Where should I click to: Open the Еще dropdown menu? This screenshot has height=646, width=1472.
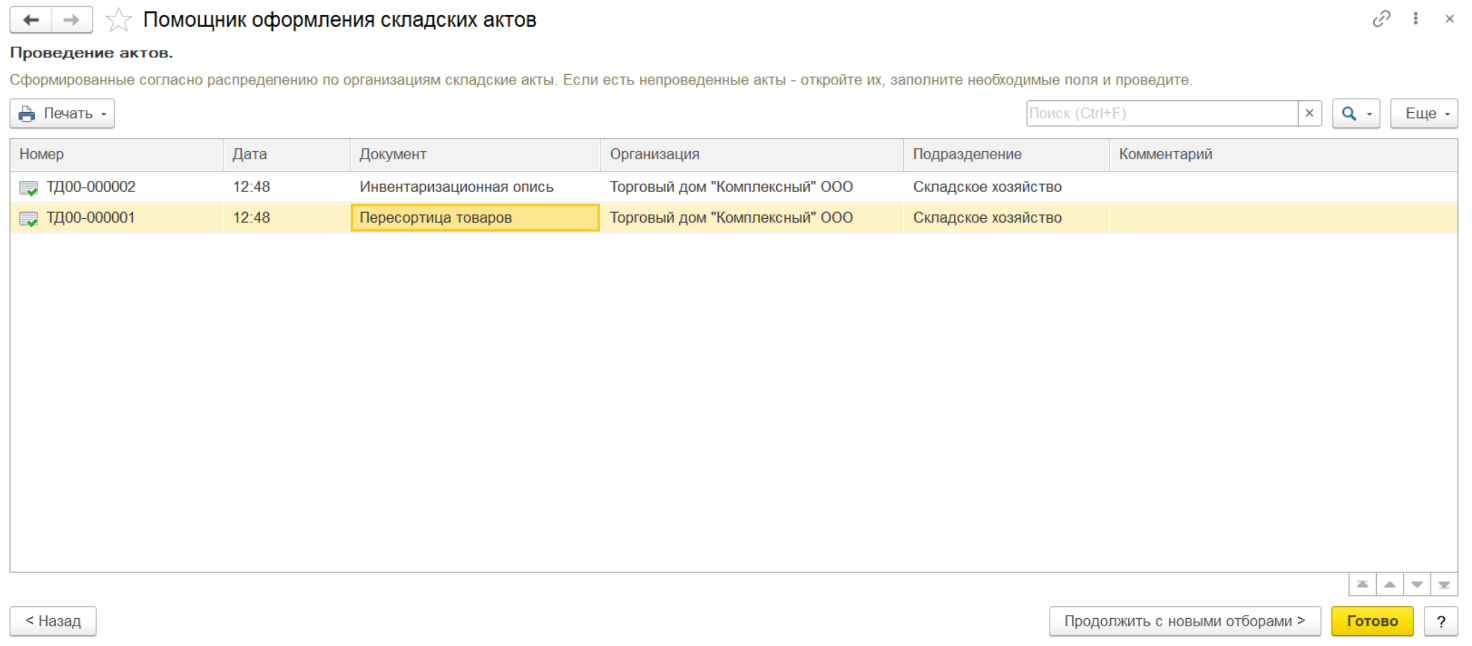pyautogui.click(x=1424, y=114)
